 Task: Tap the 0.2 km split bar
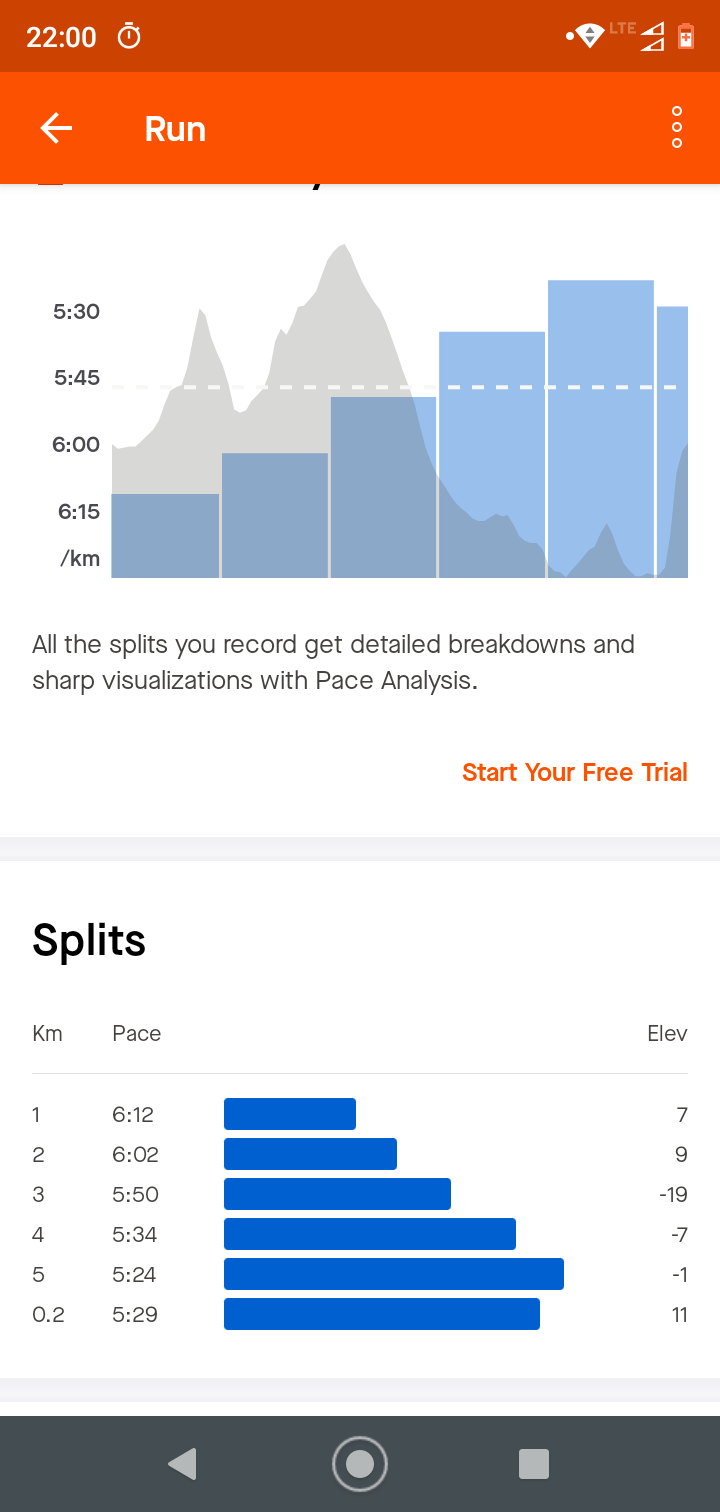tap(381, 1314)
